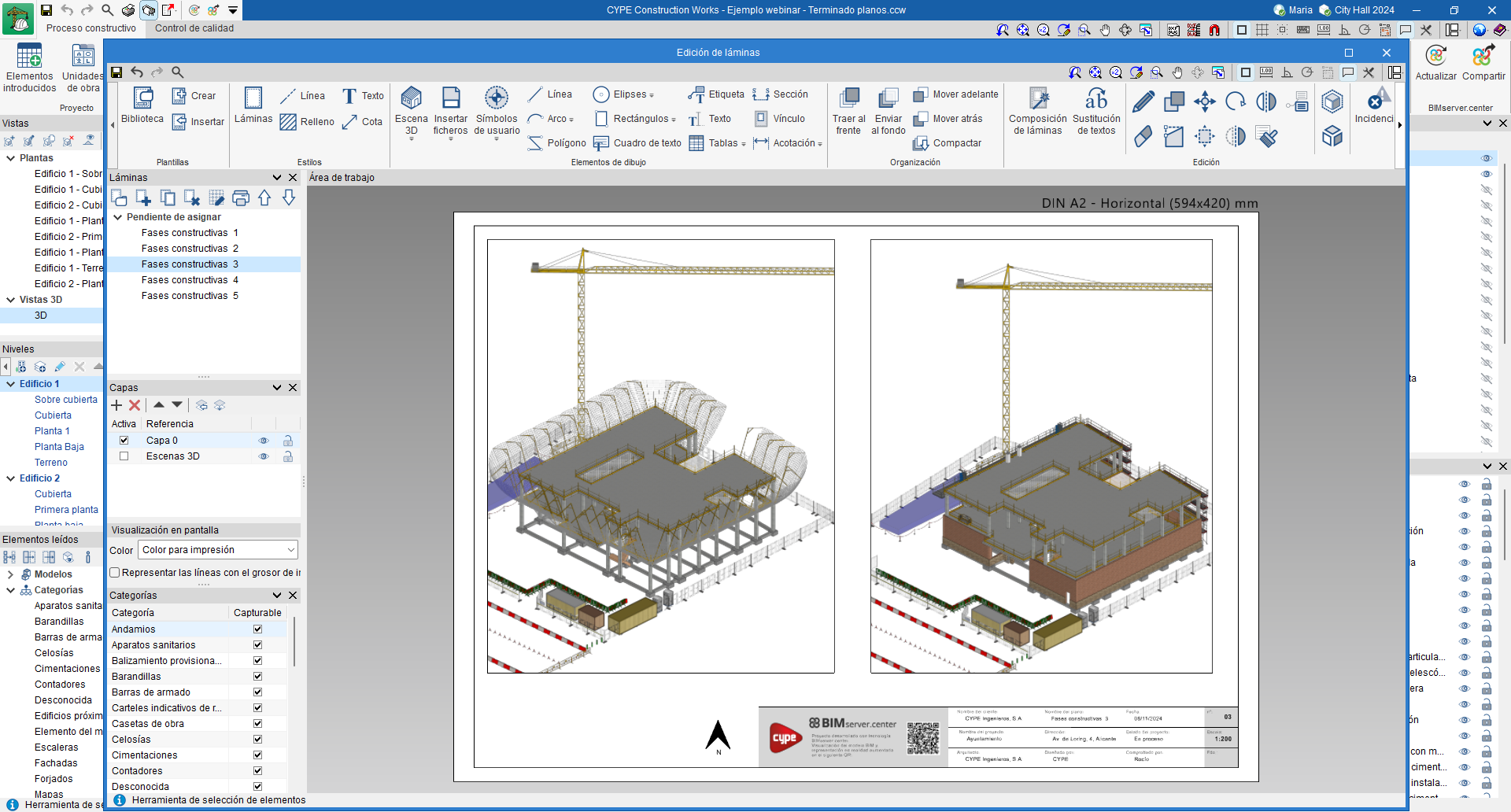Click Sustitución de textos icon

[1095, 98]
